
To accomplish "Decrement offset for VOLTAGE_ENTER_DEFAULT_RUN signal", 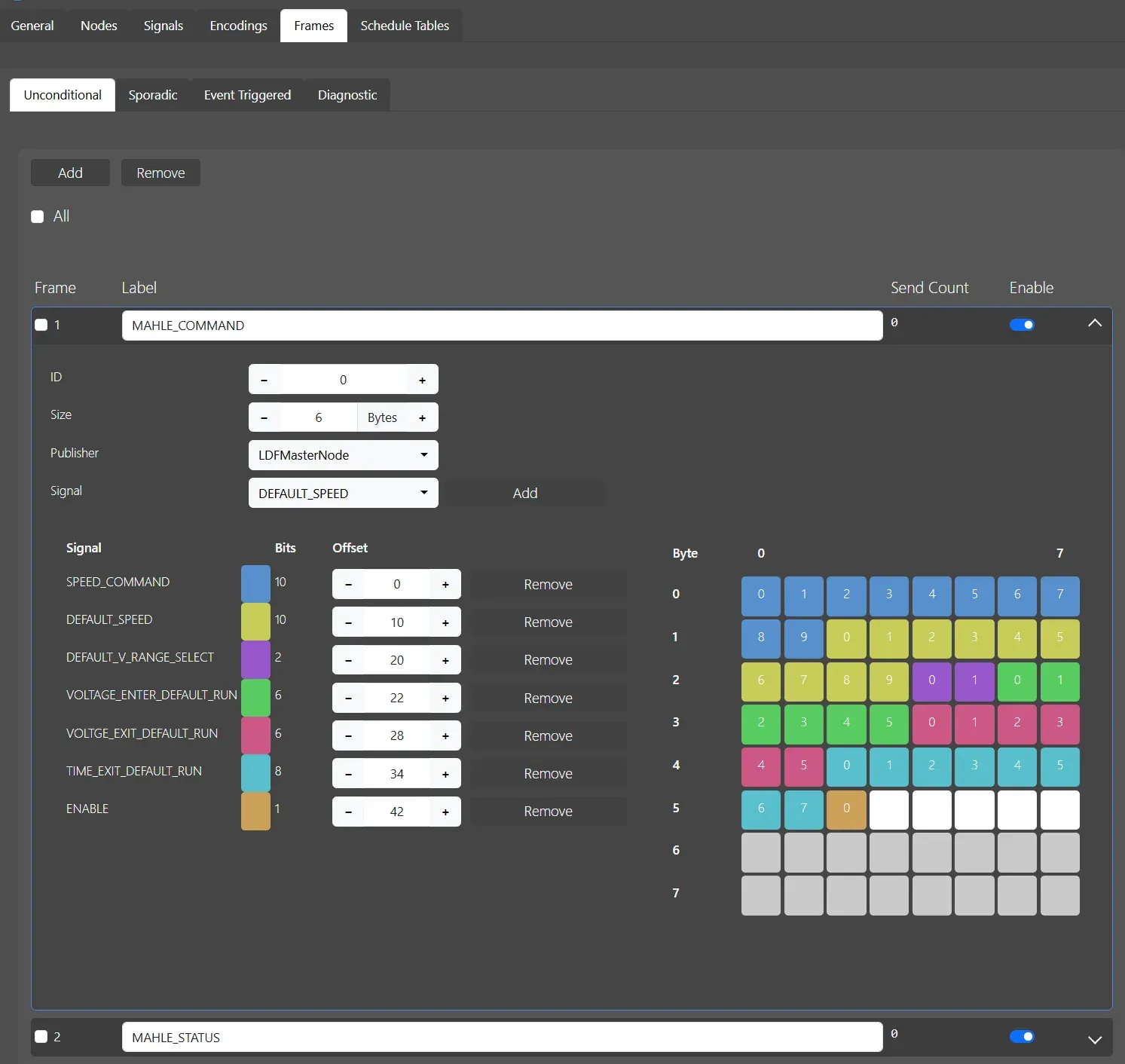I will coord(348,698).
